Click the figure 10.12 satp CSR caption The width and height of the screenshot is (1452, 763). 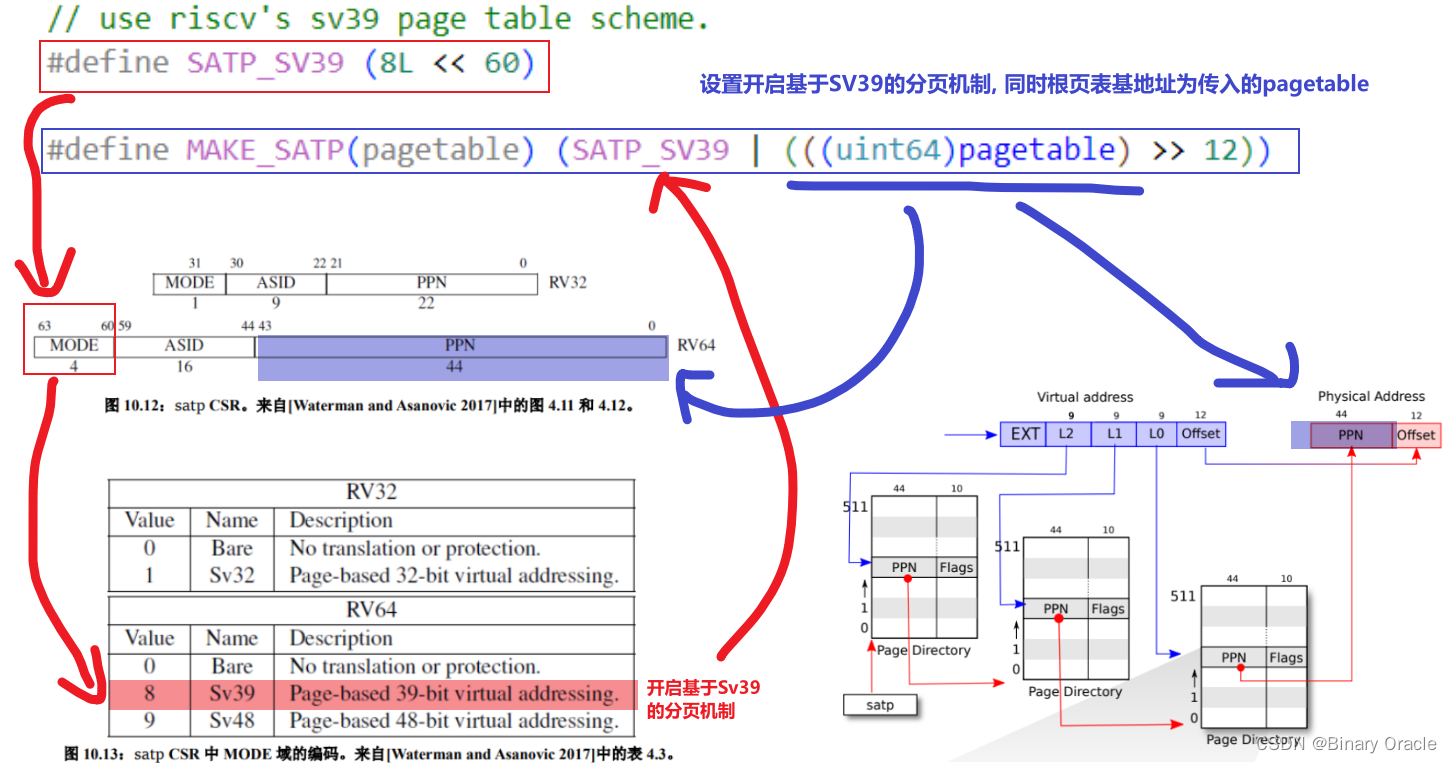[370, 407]
